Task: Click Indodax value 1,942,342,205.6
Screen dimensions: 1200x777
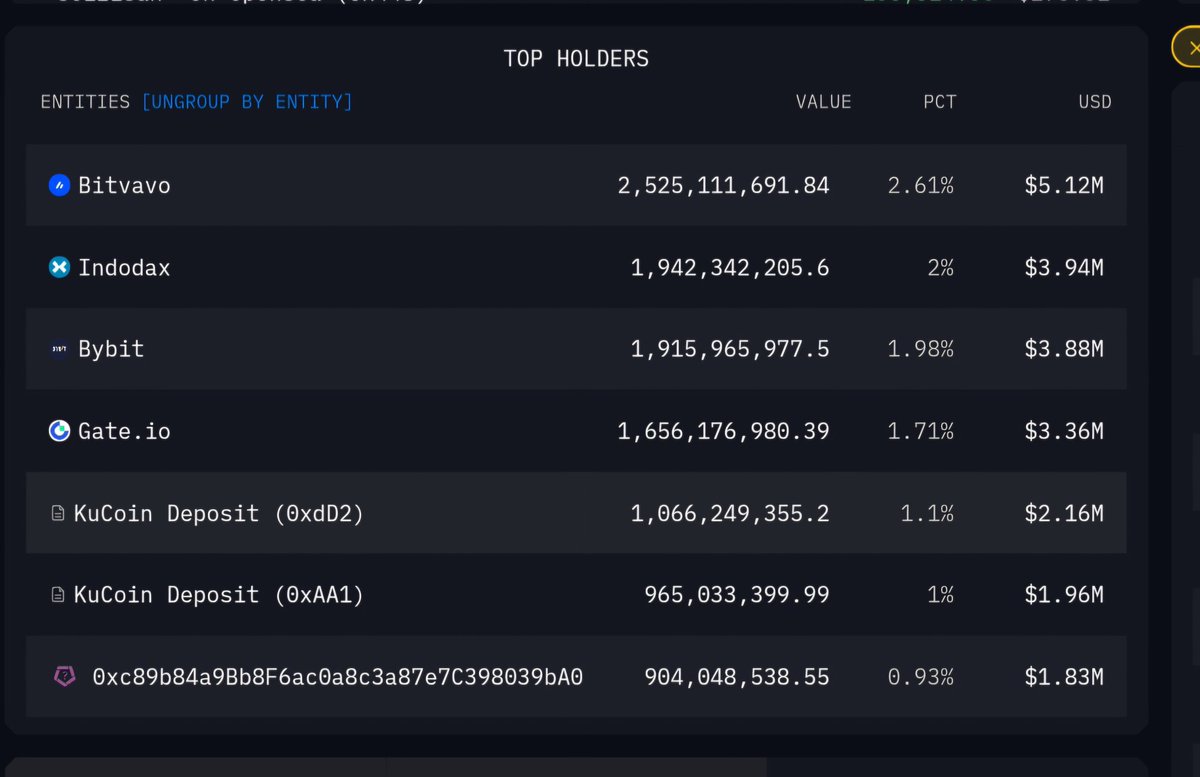Action: (730, 268)
